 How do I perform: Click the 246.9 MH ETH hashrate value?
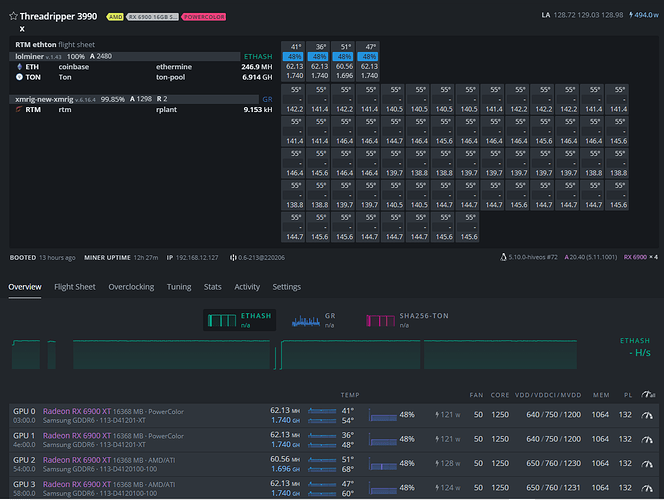point(257,67)
